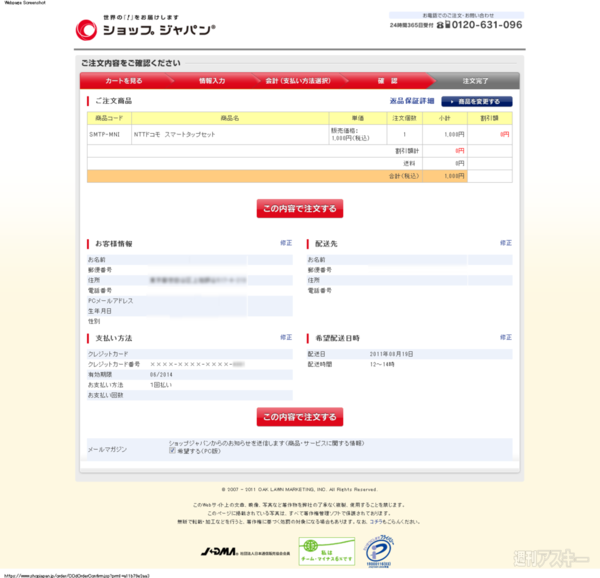Click the delivery date 2011年08月19日
Image resolution: width=600 pixels, height=578 pixels.
391,354
